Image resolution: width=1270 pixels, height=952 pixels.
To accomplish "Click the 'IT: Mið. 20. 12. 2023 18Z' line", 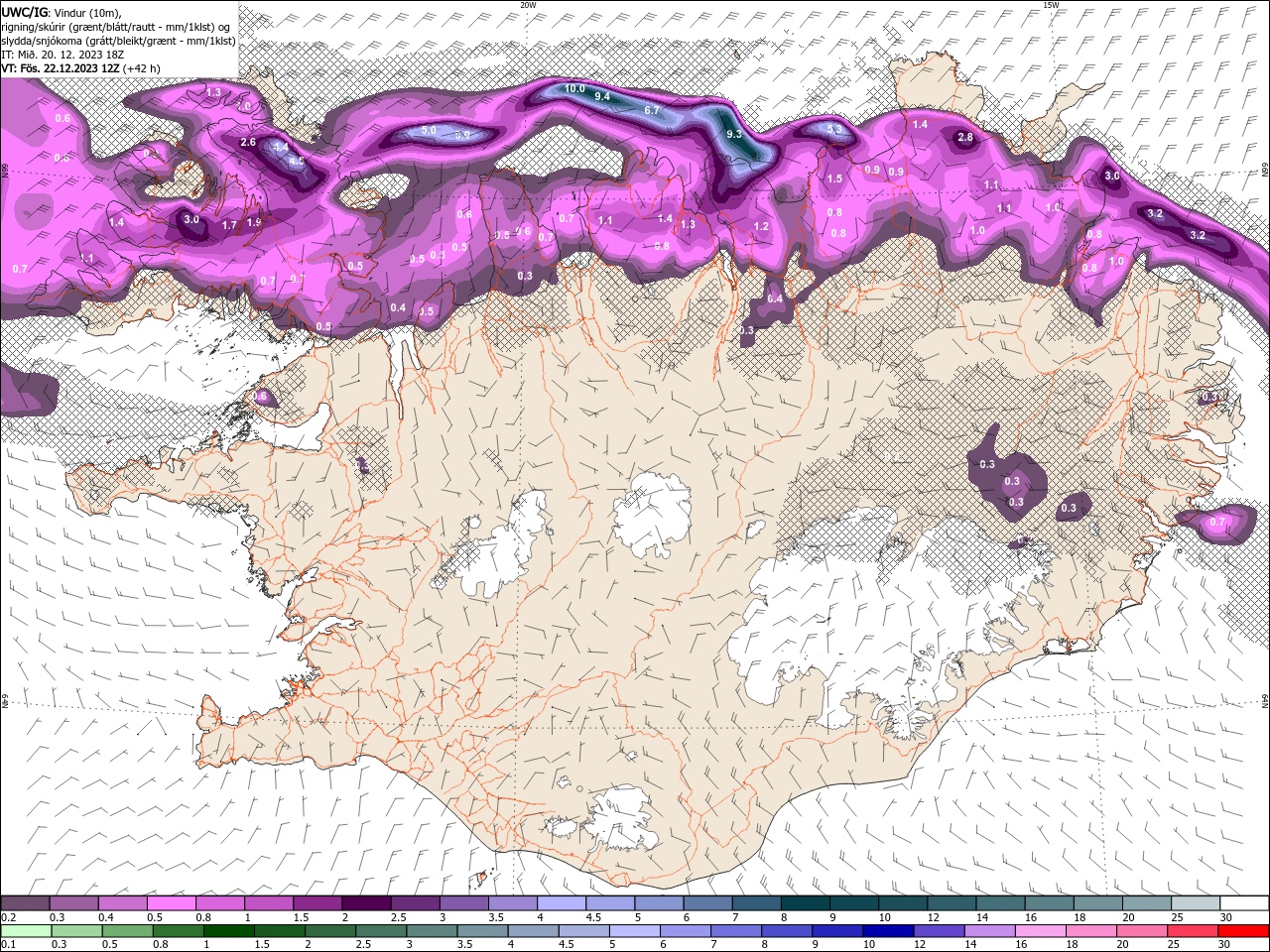I will pos(63,55).
